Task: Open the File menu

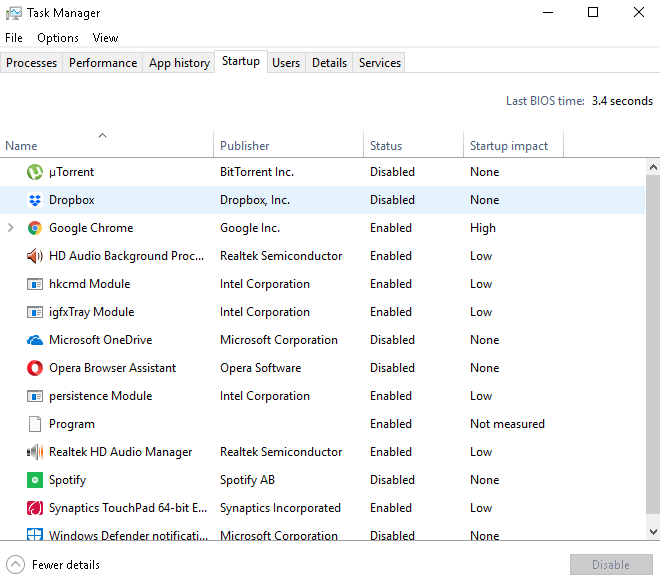Action: pyautogui.click(x=14, y=38)
